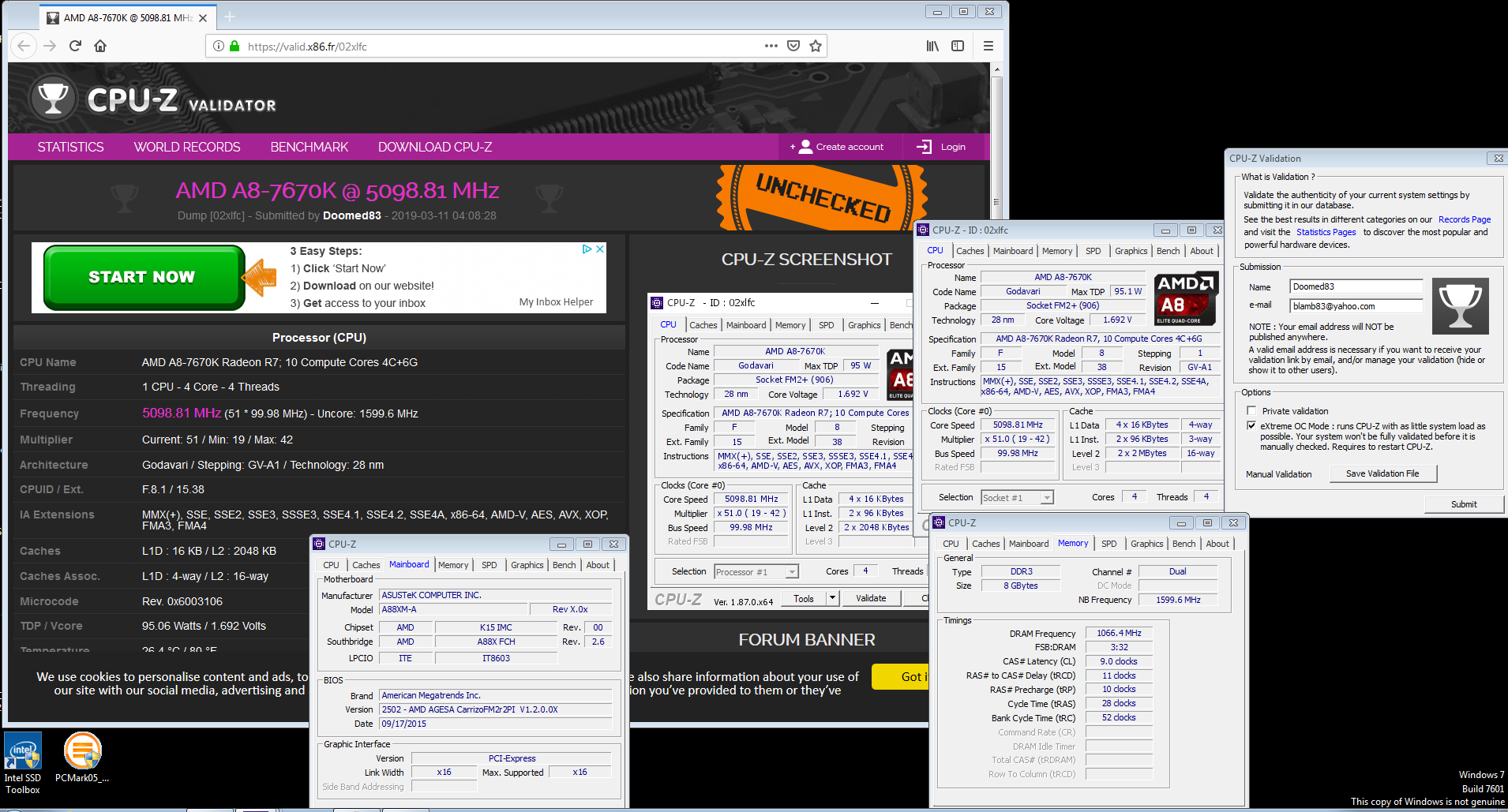Click trophy image in CPU-Z Validation dialog

tap(1460, 306)
